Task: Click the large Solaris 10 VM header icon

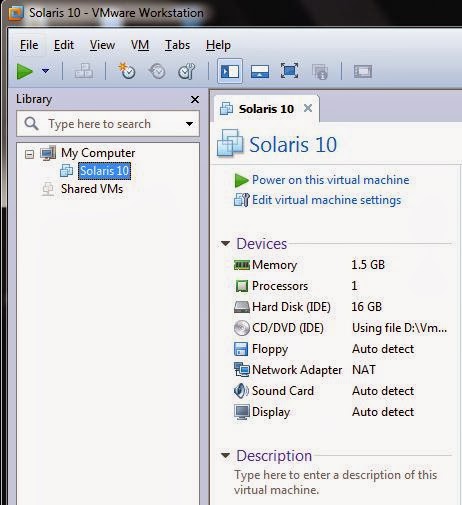Action: click(230, 143)
